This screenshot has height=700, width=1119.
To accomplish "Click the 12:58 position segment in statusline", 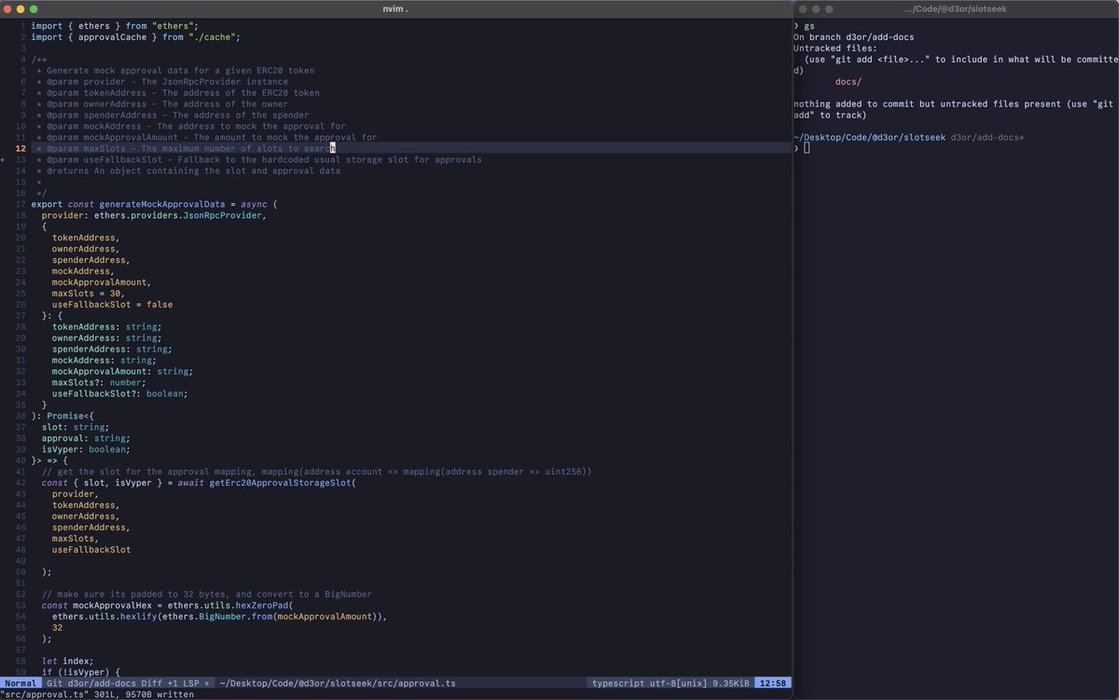I will 772,683.
